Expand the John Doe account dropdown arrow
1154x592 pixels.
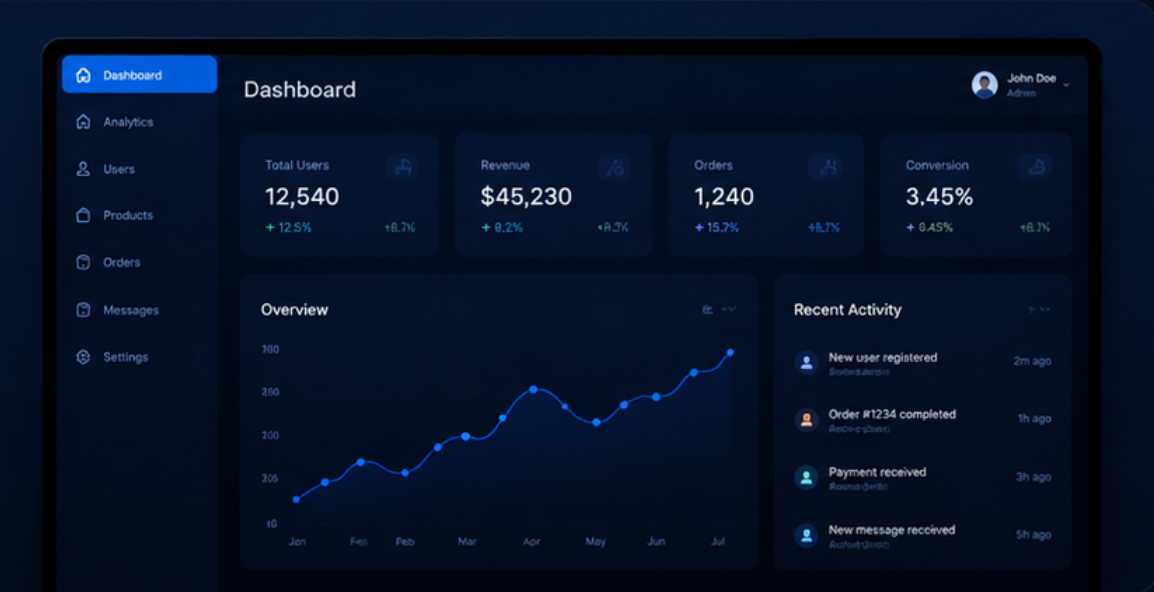click(x=1066, y=85)
